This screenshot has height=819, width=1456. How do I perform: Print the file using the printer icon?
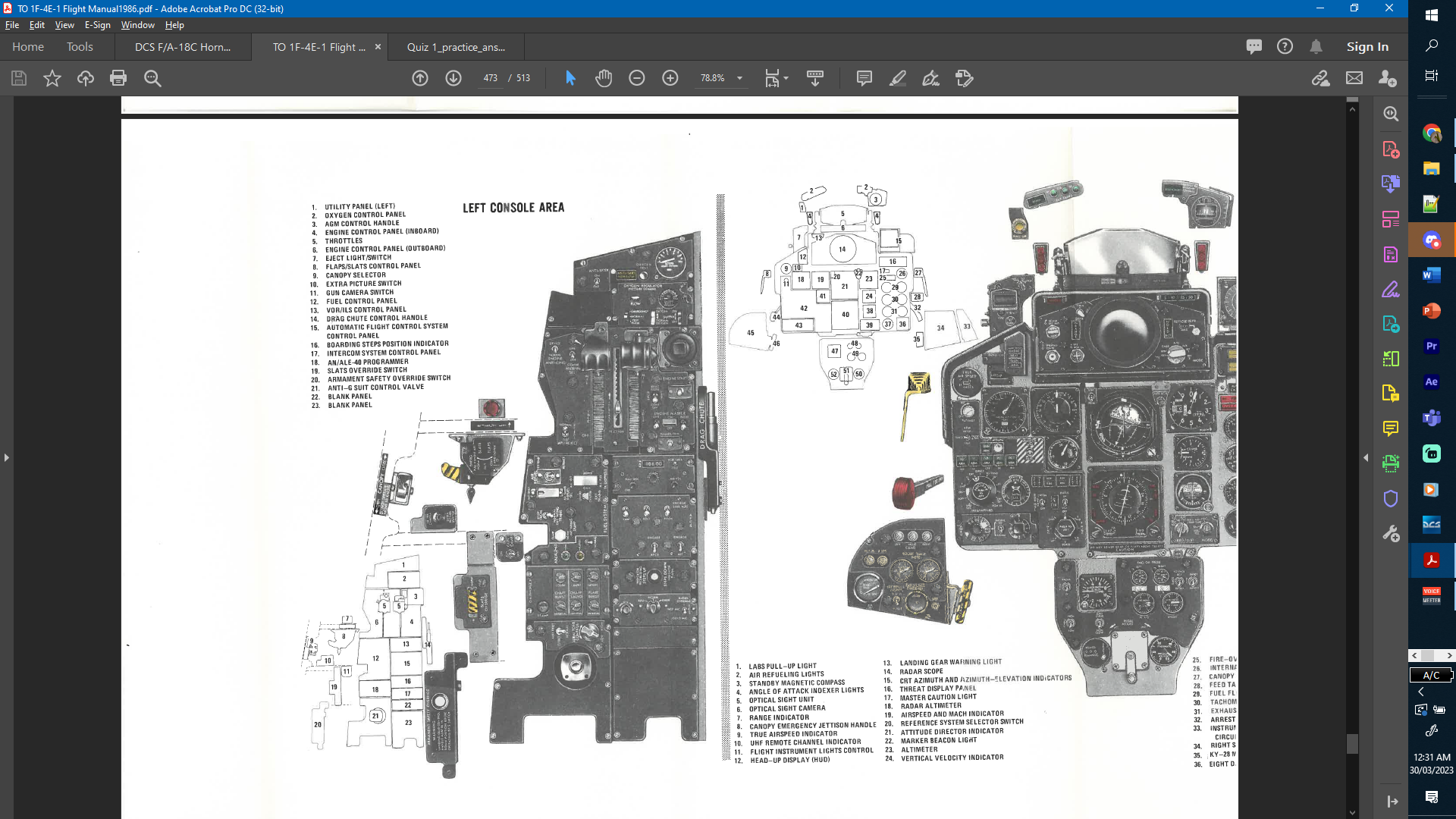(118, 78)
